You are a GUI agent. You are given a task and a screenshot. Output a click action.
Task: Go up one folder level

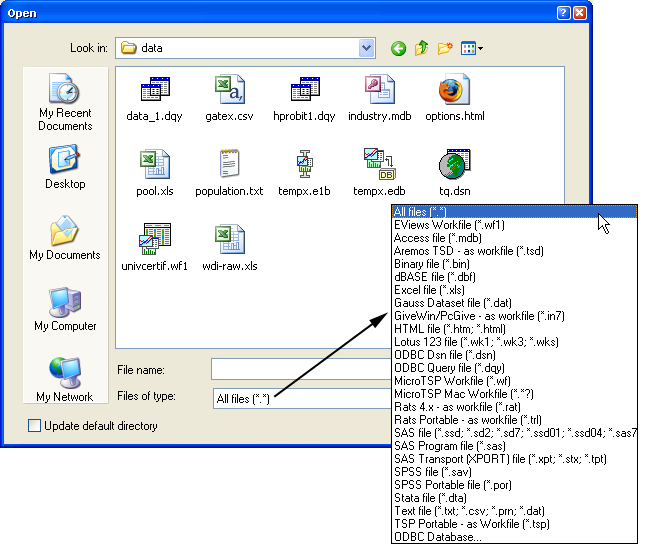(x=422, y=48)
